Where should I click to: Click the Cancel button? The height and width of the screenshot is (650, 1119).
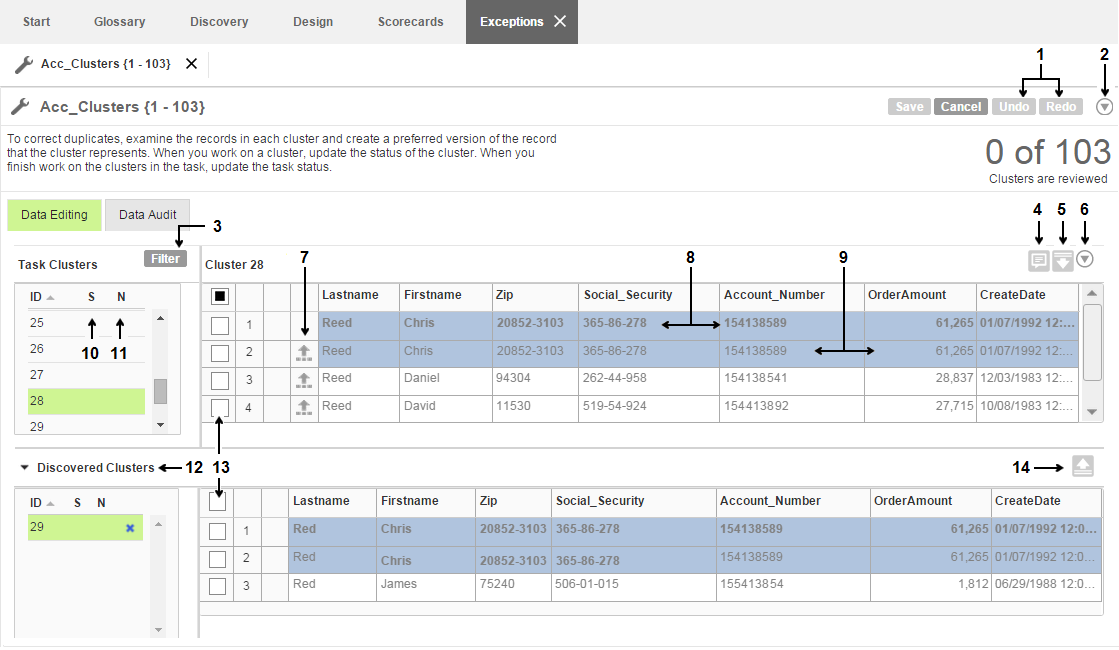pos(961,107)
